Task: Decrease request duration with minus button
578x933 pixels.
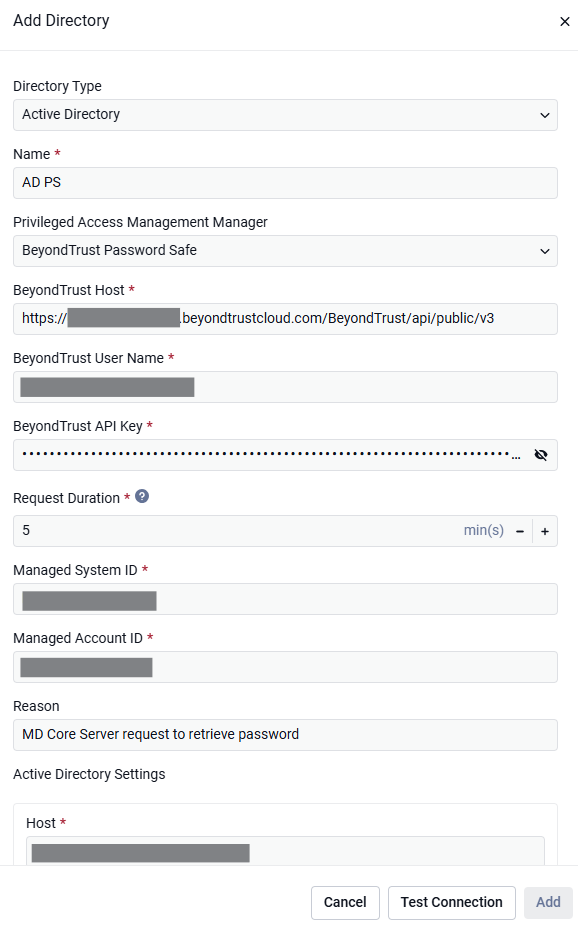Action: point(520,531)
